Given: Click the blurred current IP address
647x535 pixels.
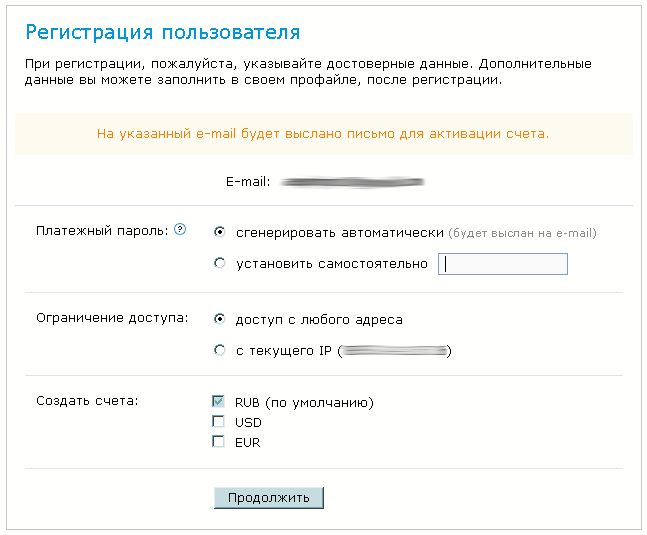Looking at the screenshot, I should pyautogui.click(x=395, y=352).
